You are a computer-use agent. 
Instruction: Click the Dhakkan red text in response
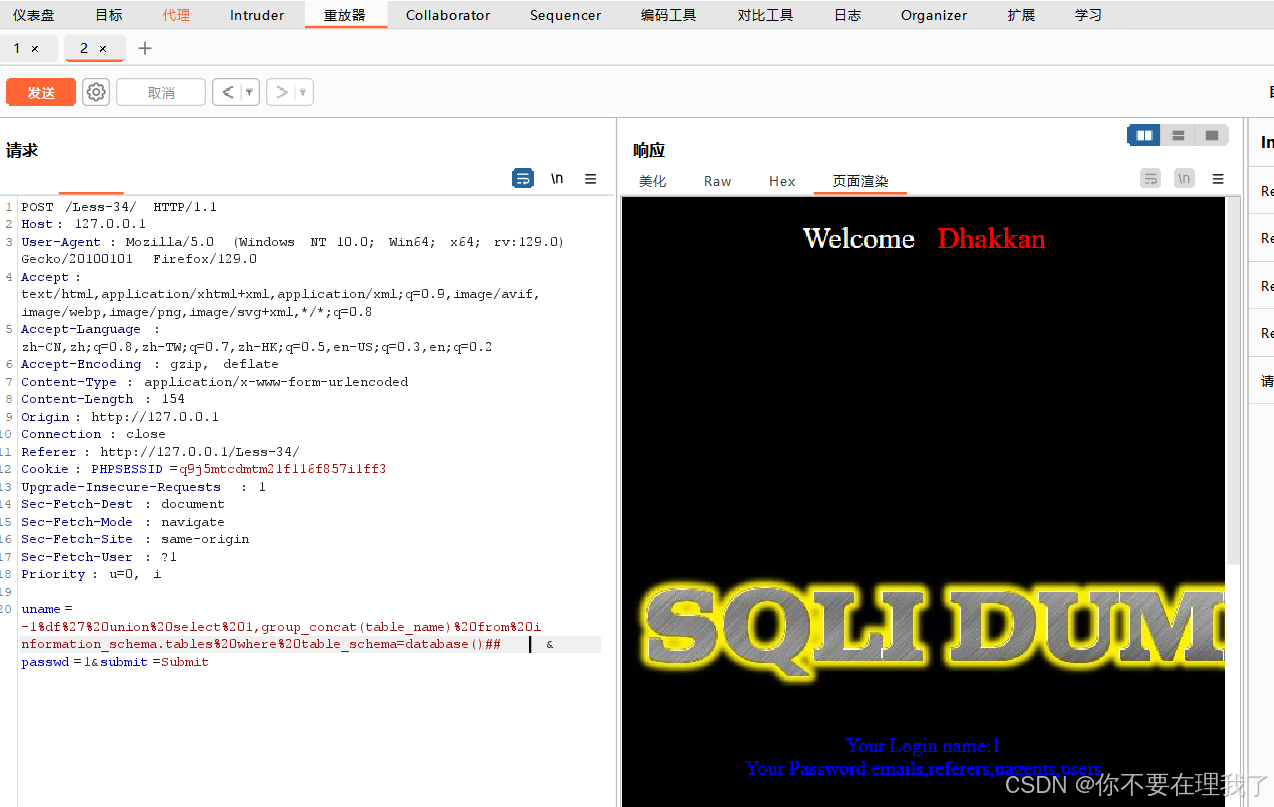tap(991, 238)
